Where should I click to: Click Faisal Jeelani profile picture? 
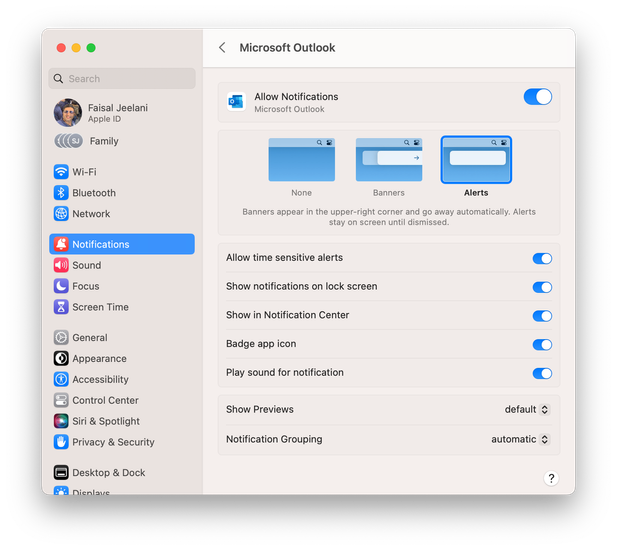[x=68, y=113]
